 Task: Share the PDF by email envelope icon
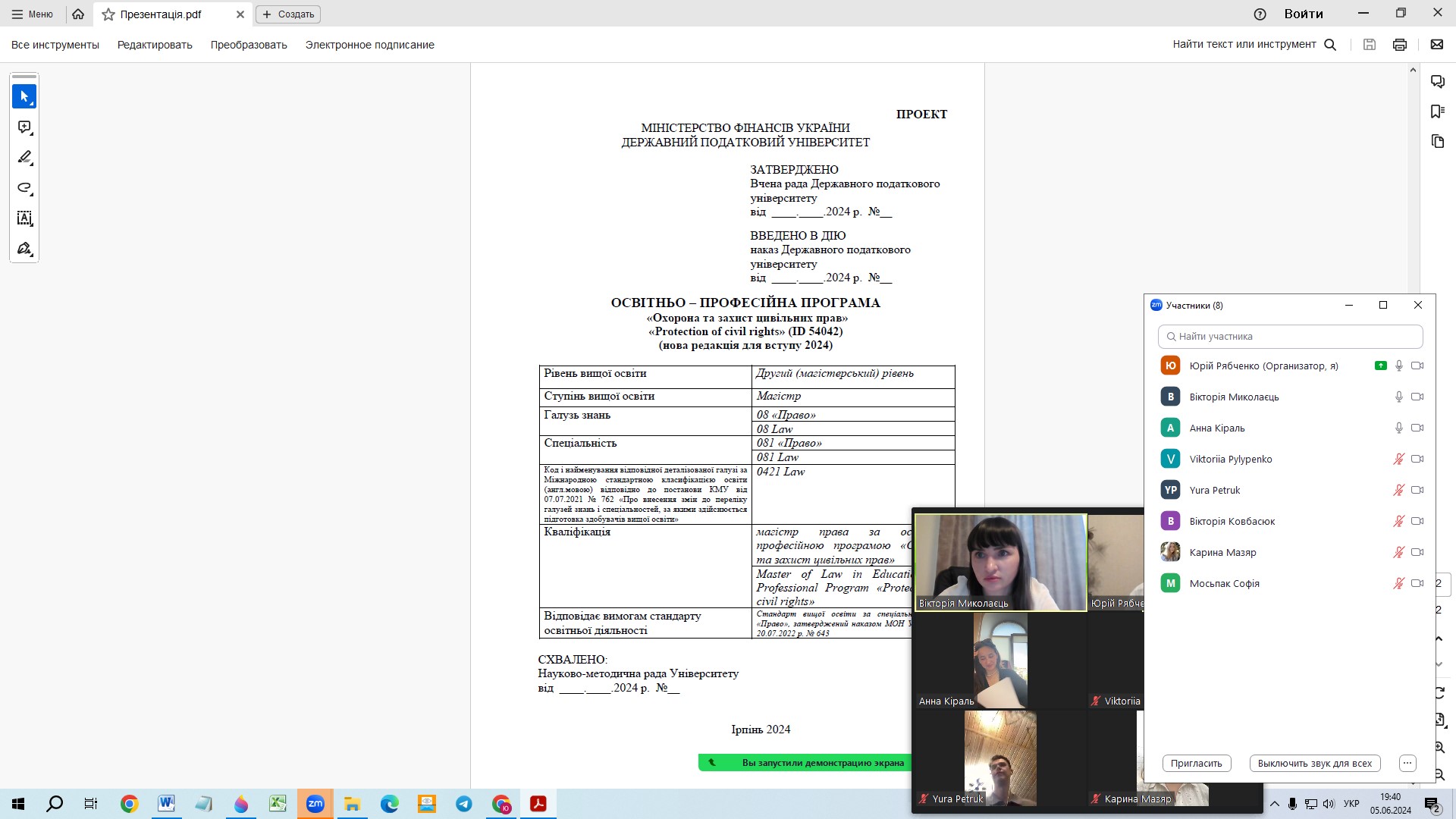[x=1437, y=45]
